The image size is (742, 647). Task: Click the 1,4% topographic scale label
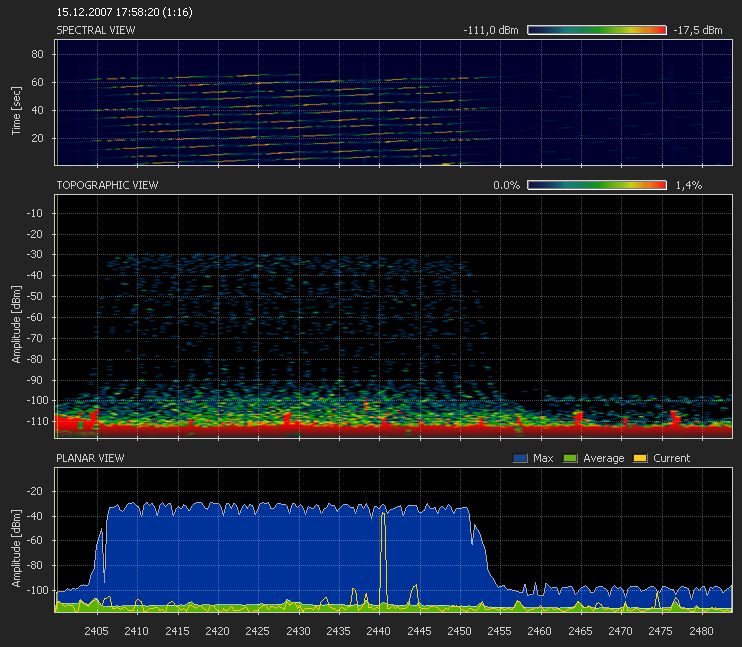[x=689, y=185]
